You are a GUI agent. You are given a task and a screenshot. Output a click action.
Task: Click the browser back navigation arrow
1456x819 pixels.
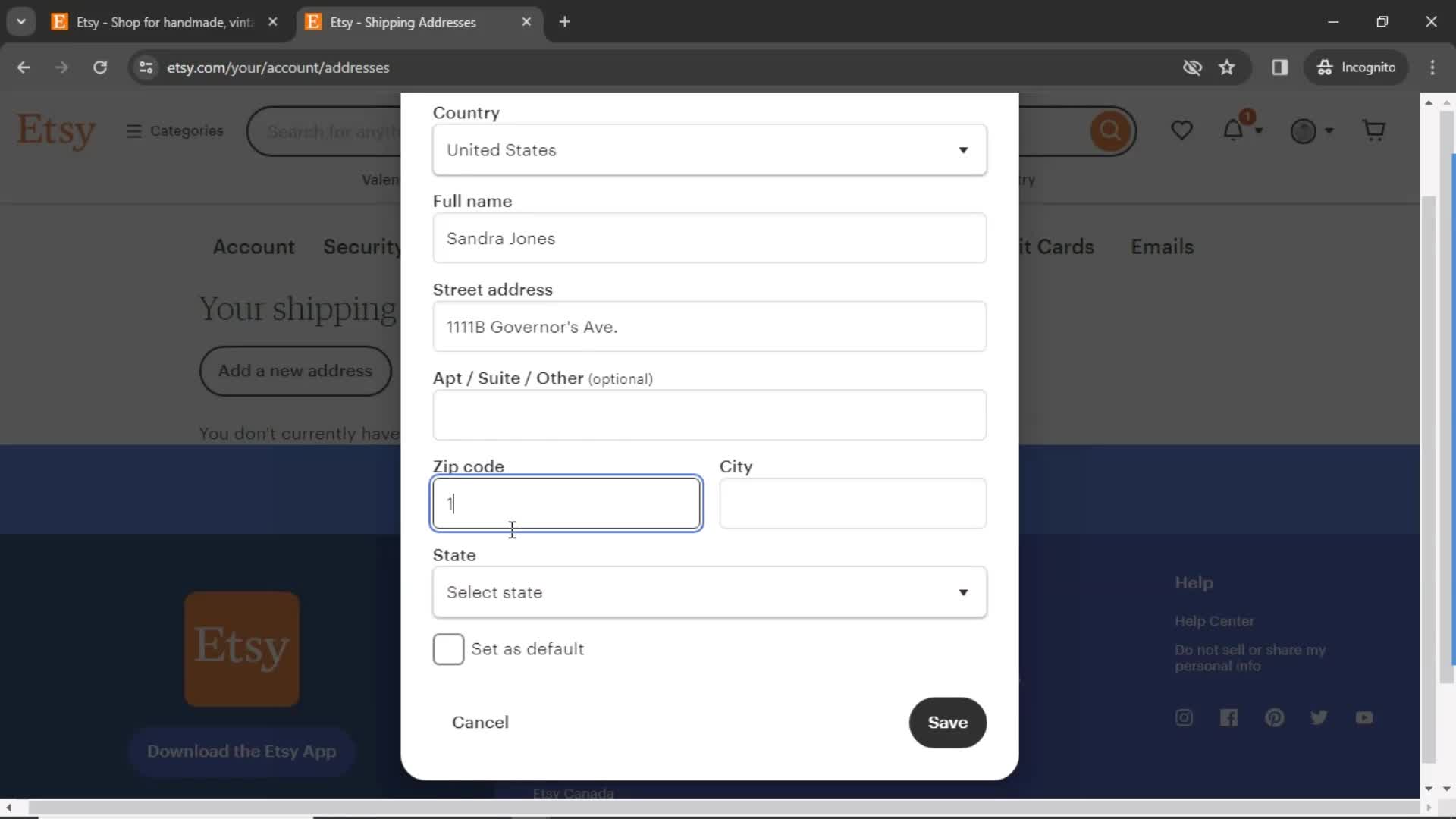[x=24, y=67]
